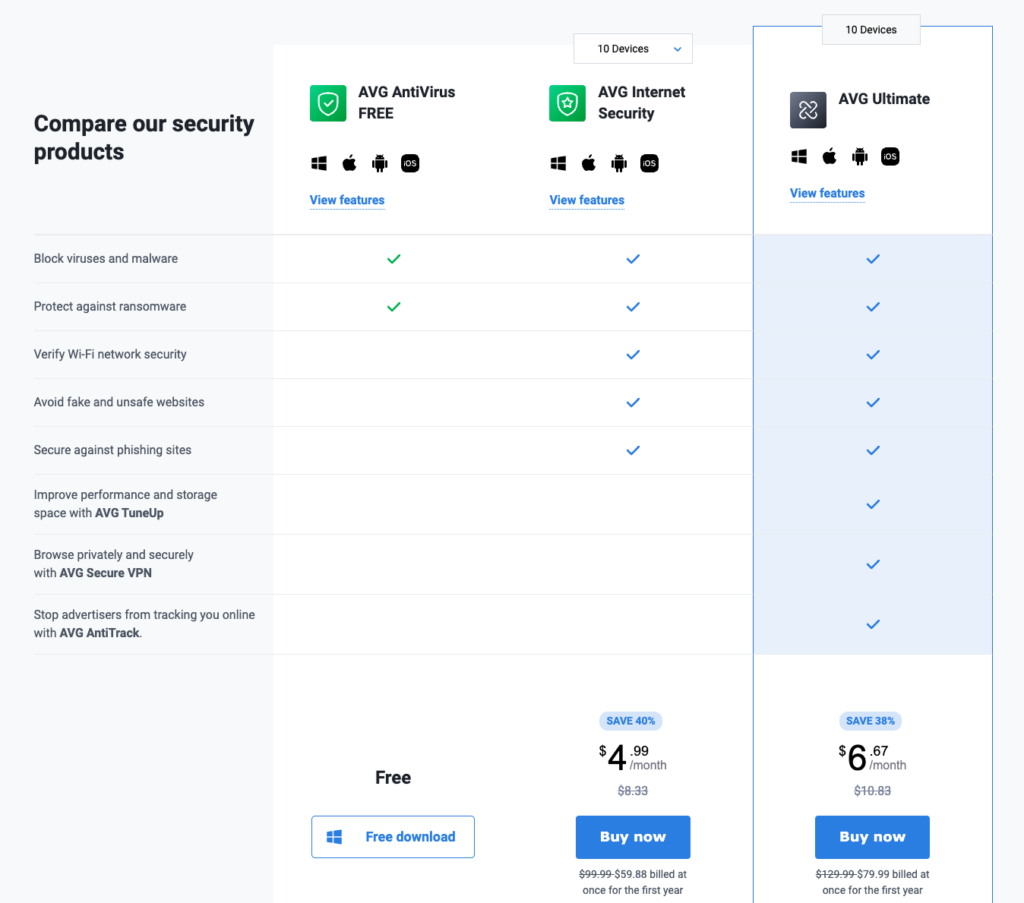The width and height of the screenshot is (1024, 903).
Task: Click Android icon under AVG Internet Security
Action: 619,163
